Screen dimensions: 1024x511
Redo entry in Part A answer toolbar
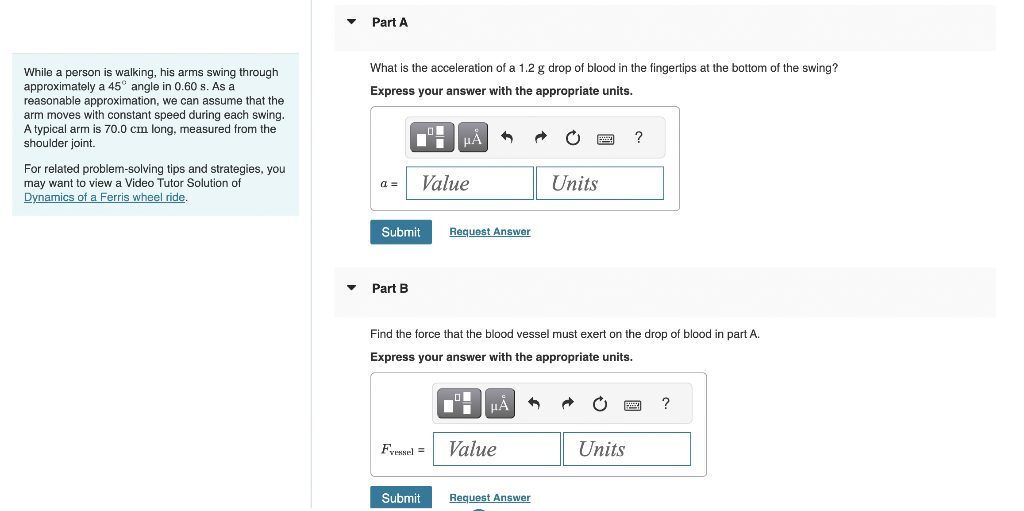(x=540, y=137)
